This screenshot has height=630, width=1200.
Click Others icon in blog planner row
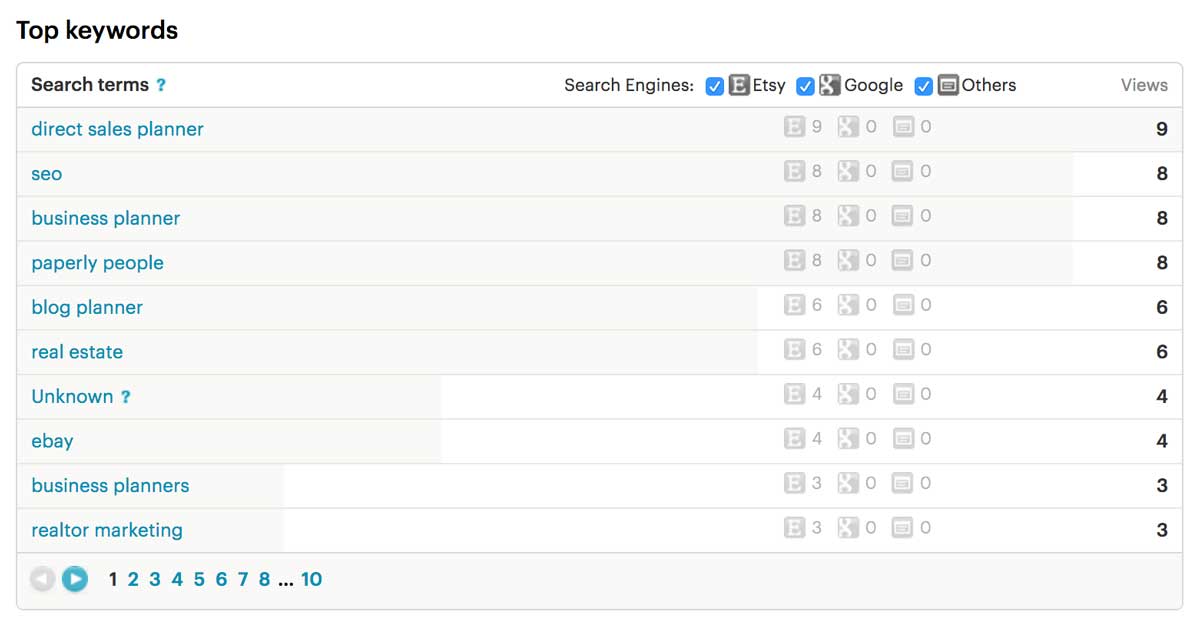click(x=903, y=305)
